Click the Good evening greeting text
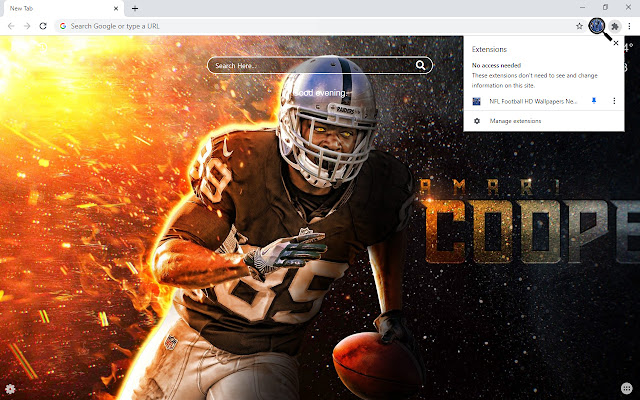This screenshot has height=400, width=640. click(320, 93)
